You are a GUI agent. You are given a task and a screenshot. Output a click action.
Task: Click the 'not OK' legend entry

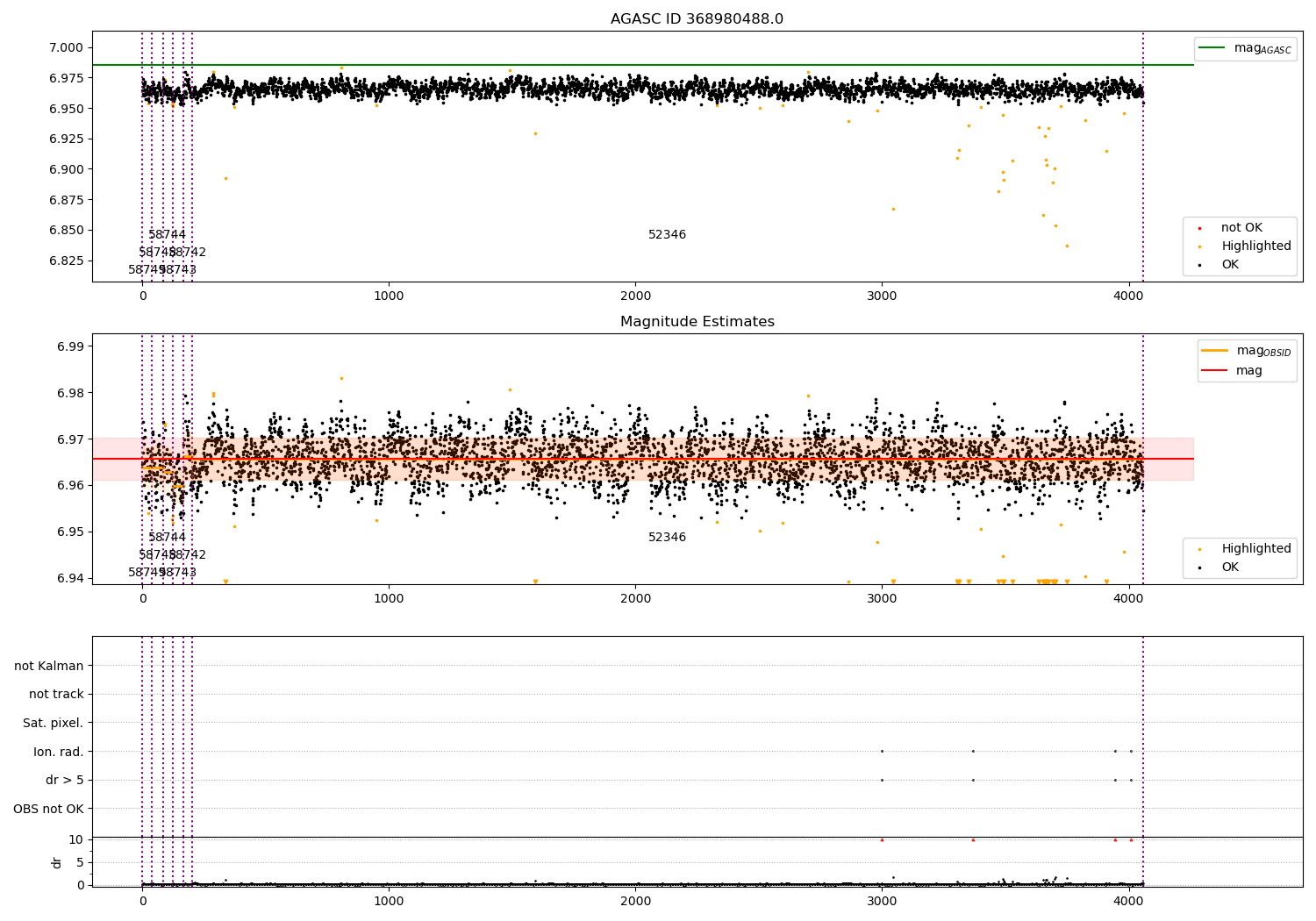[1241, 228]
